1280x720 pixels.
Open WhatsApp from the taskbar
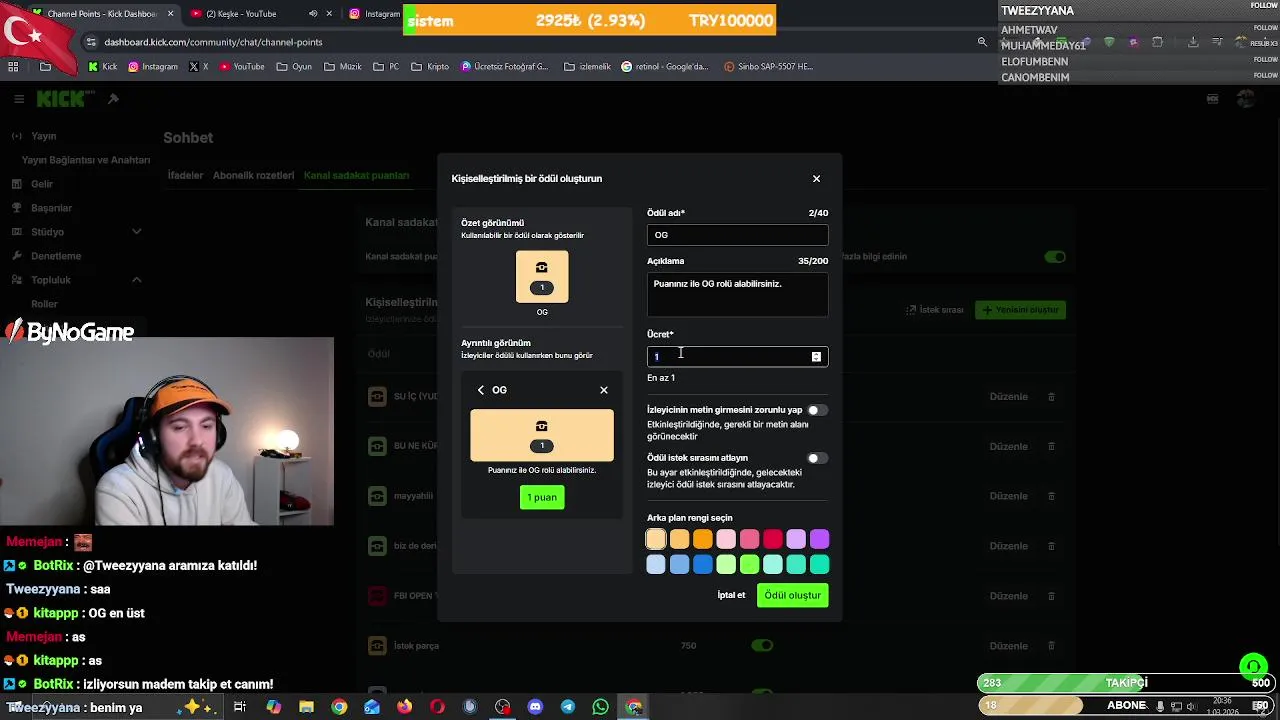click(x=600, y=707)
